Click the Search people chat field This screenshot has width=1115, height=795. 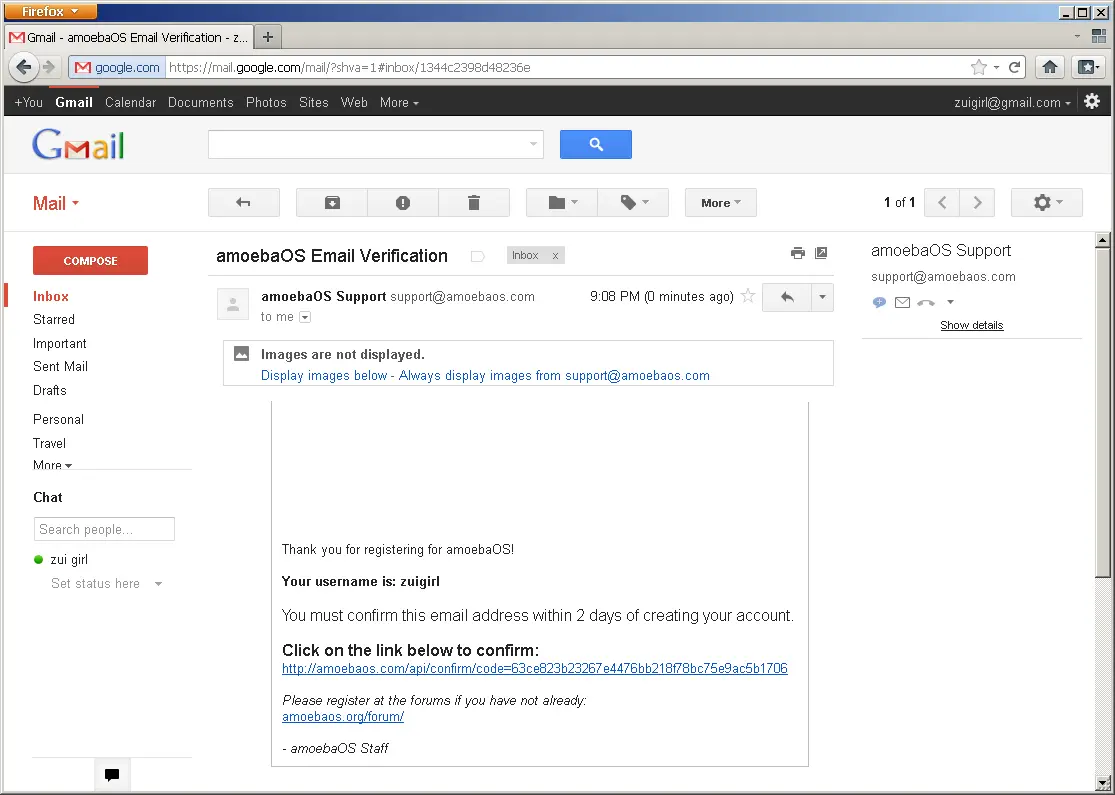click(x=105, y=529)
